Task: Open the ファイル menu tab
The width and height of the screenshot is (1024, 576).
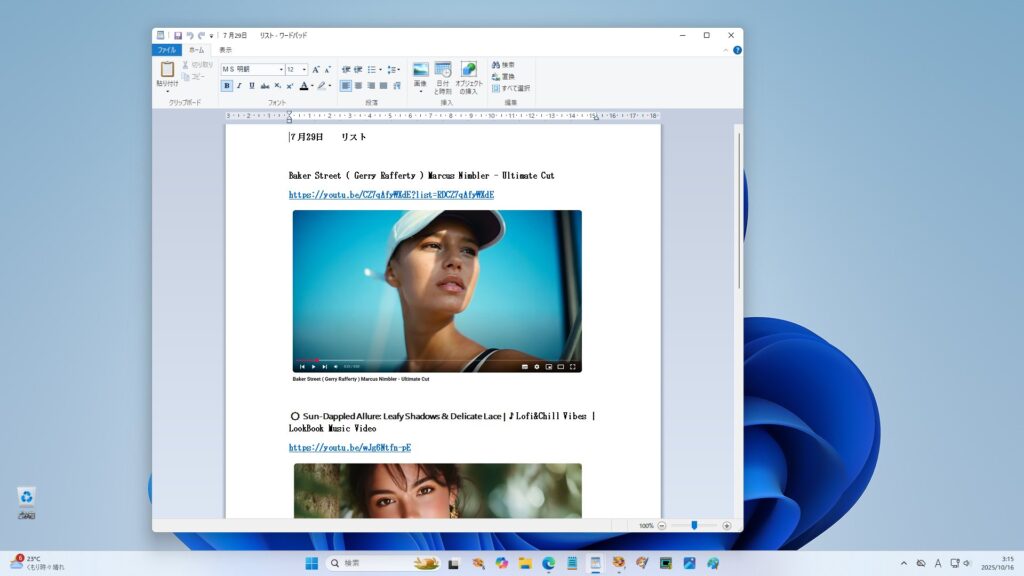Action: 166,49
